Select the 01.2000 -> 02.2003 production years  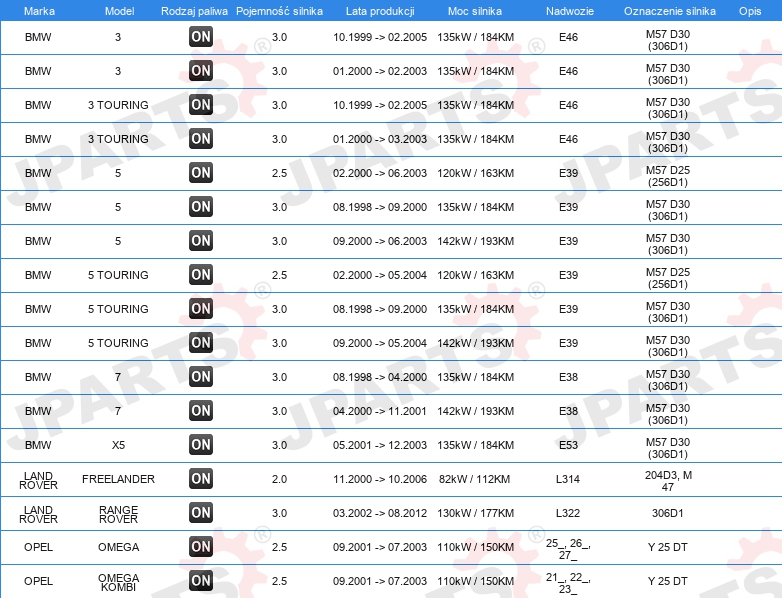tap(380, 71)
